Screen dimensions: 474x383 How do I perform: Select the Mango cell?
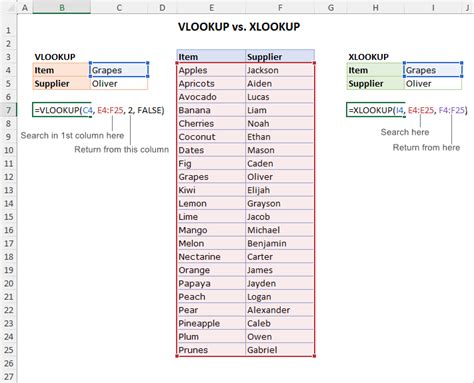click(x=211, y=230)
